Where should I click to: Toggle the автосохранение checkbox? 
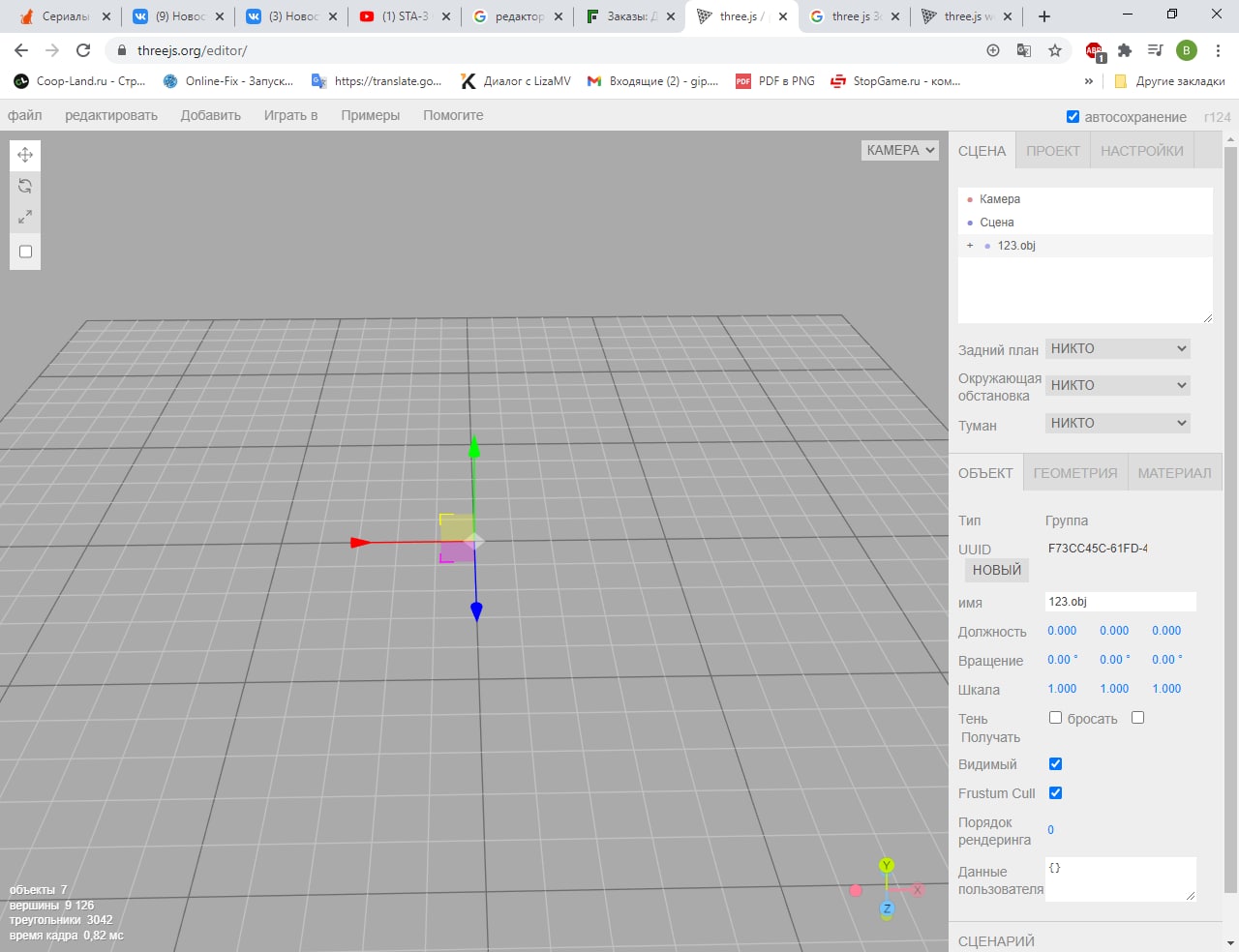1073,117
